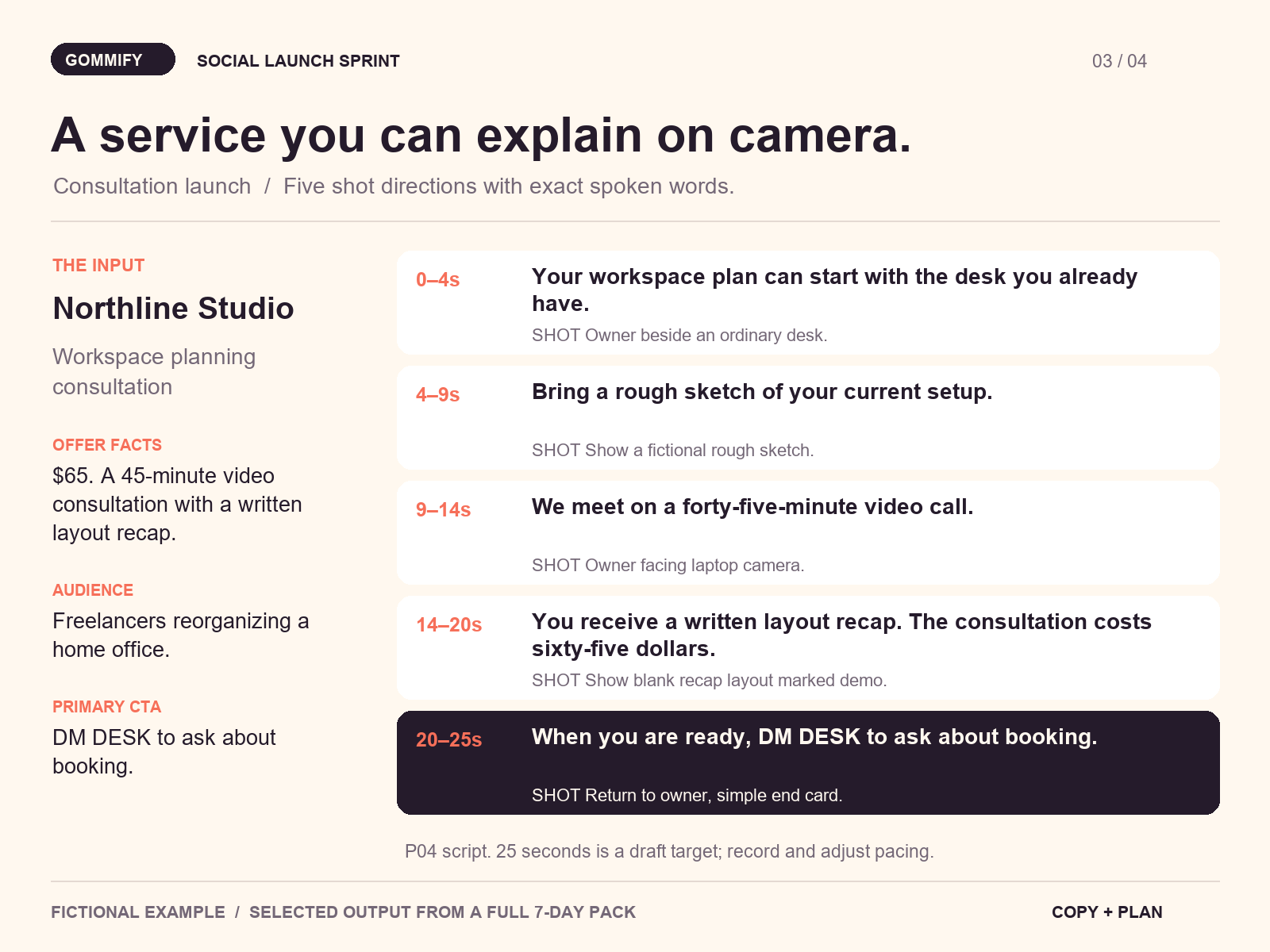This screenshot has height=952, width=1270.
Task: Select the 'THE INPUT' section label
Action: tap(98, 266)
